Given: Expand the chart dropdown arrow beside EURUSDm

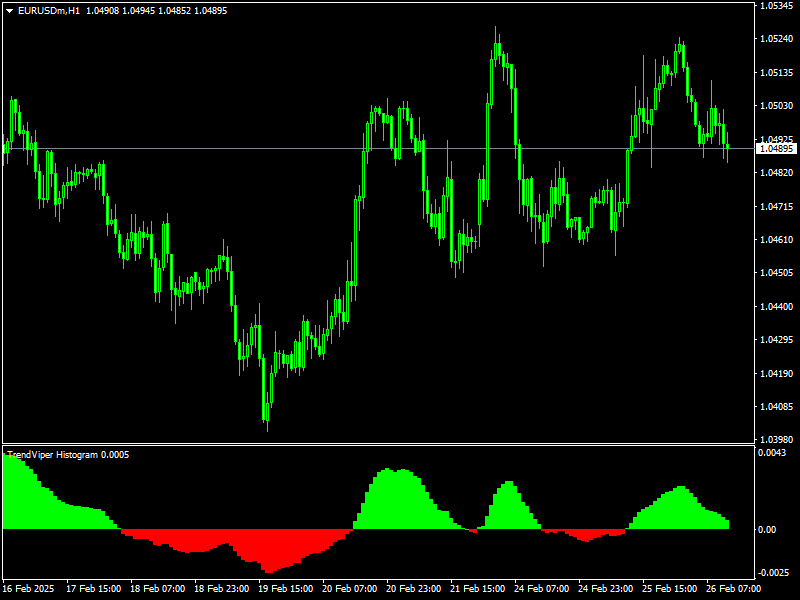Looking at the screenshot, I should (x=10, y=9).
